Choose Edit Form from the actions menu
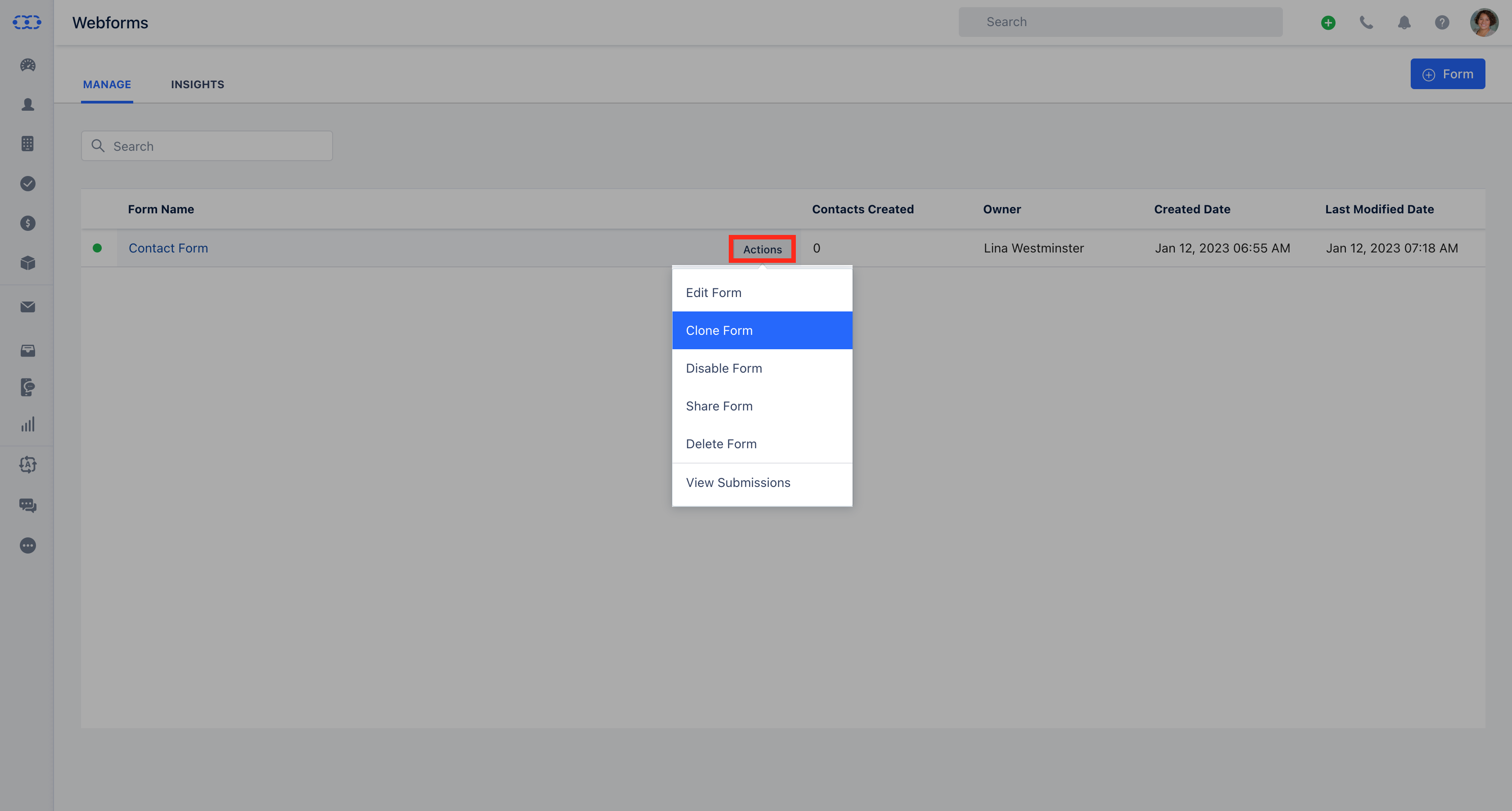Screen dimensions: 1512x811 [x=762, y=292]
